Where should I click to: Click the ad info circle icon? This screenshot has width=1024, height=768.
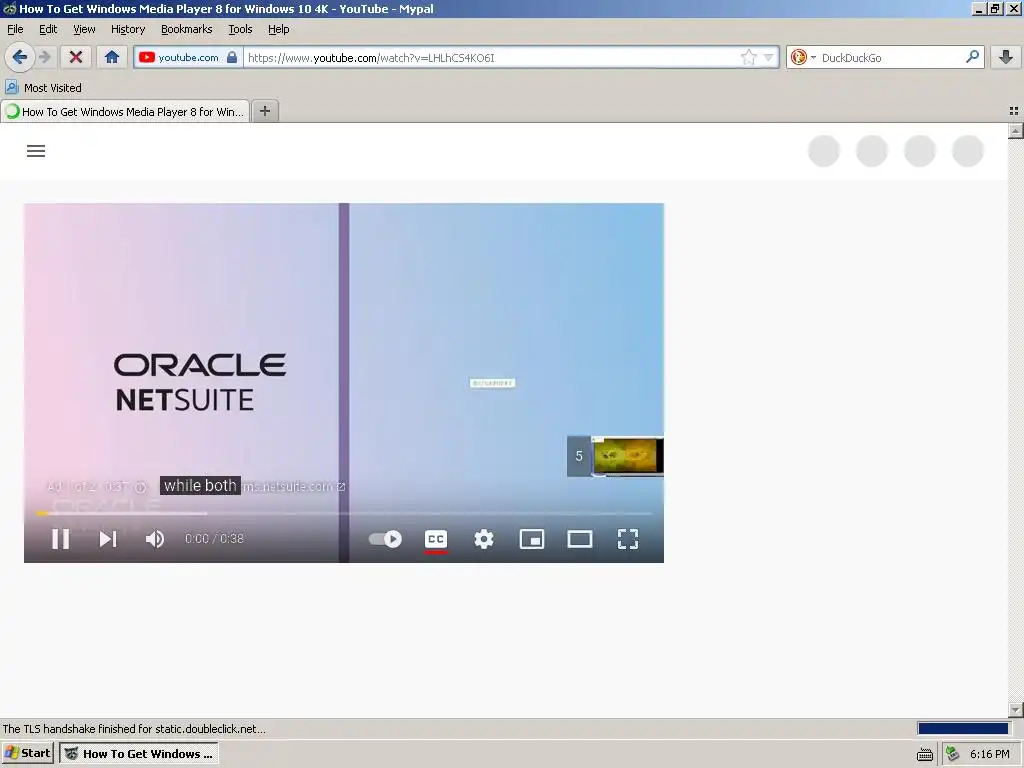click(x=140, y=487)
